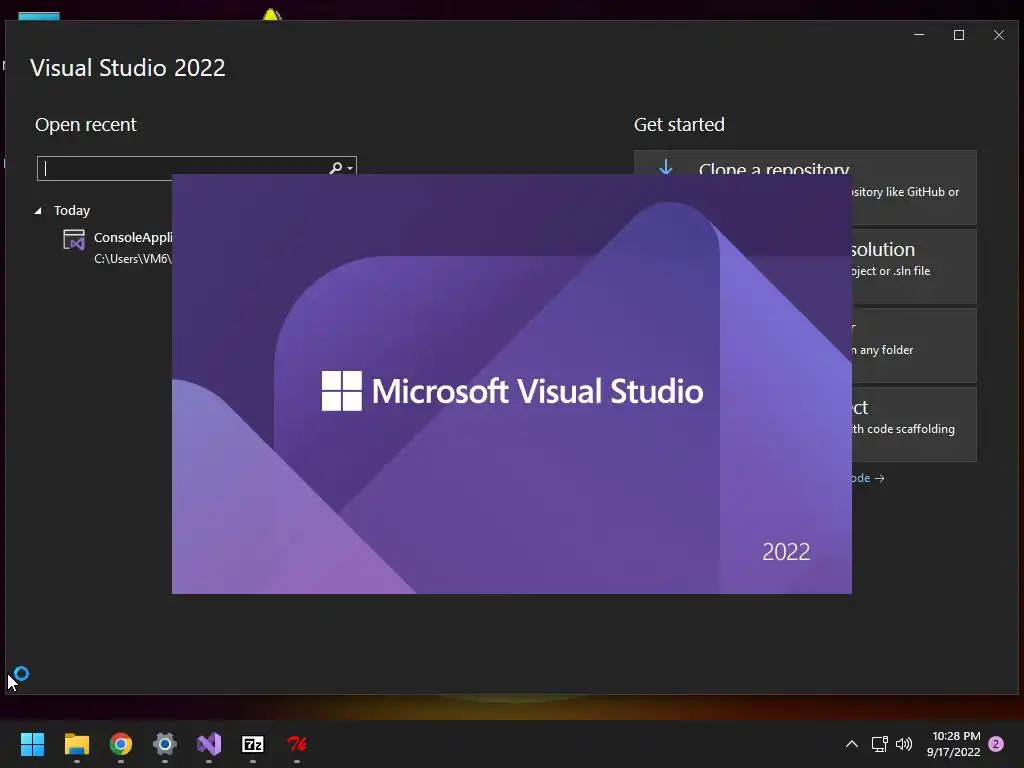Close the Visual Studio 2022 start window
Image resolution: width=1024 pixels, height=768 pixels.
click(x=999, y=35)
